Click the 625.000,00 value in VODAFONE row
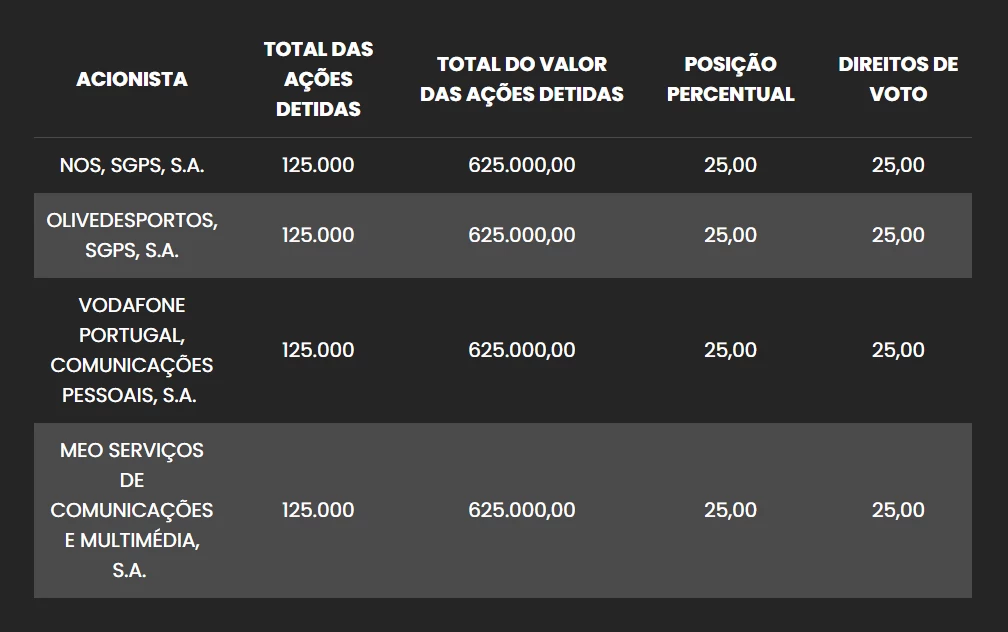The width and height of the screenshot is (1008, 632). (x=522, y=350)
